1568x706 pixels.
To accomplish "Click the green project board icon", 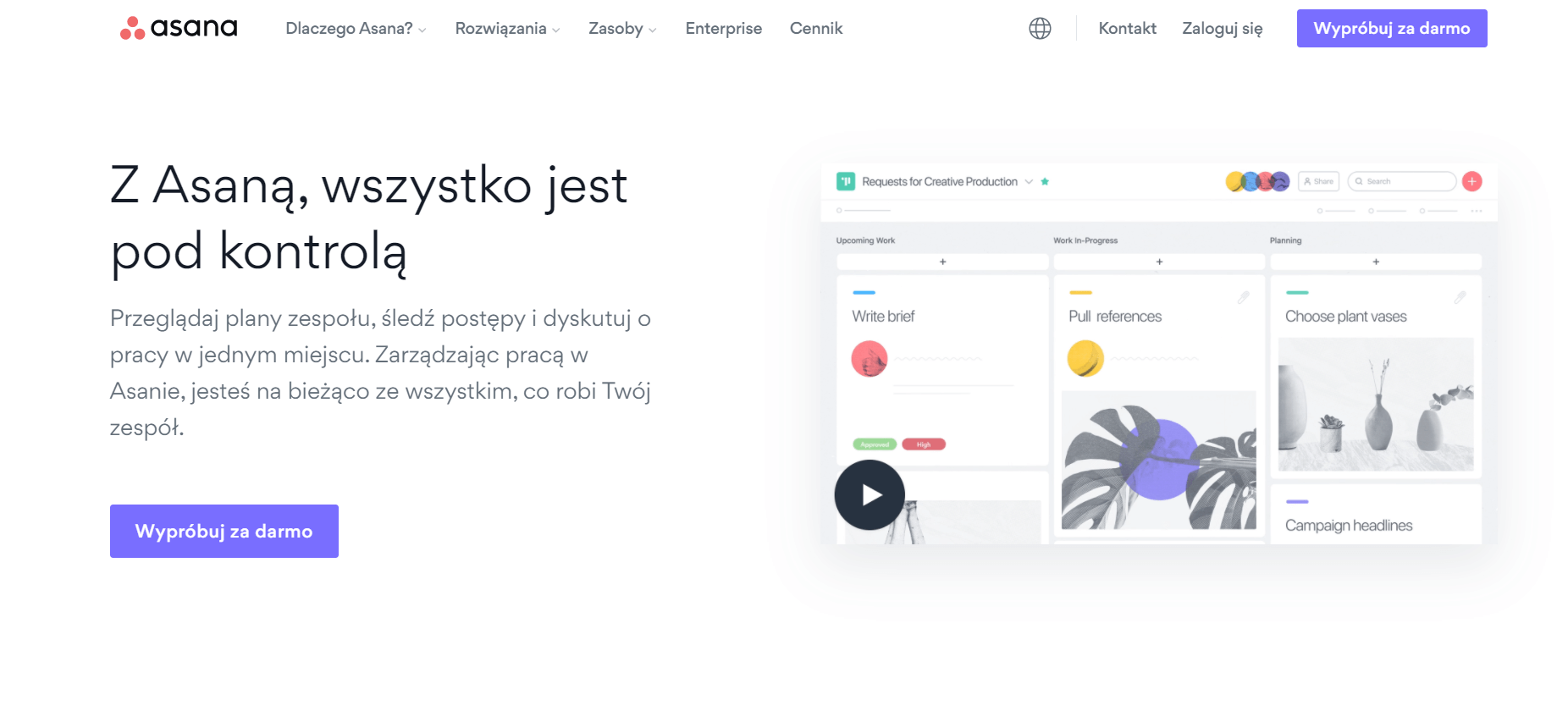I will tap(845, 181).
